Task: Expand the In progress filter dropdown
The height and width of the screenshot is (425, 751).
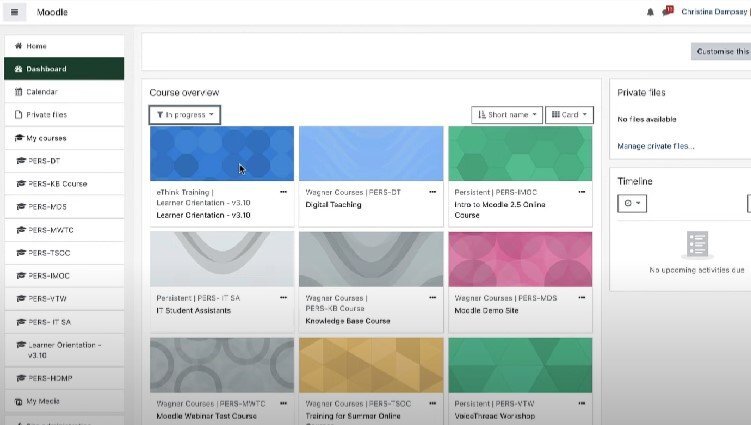Action: 185,115
